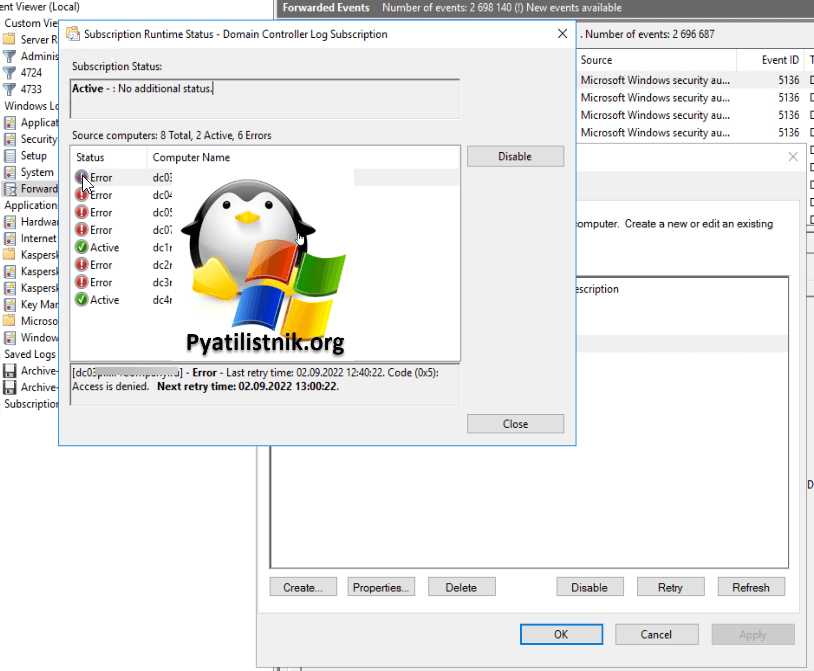Click the 4724 custom view filter icon
The image size is (814, 671).
click(x=10, y=73)
